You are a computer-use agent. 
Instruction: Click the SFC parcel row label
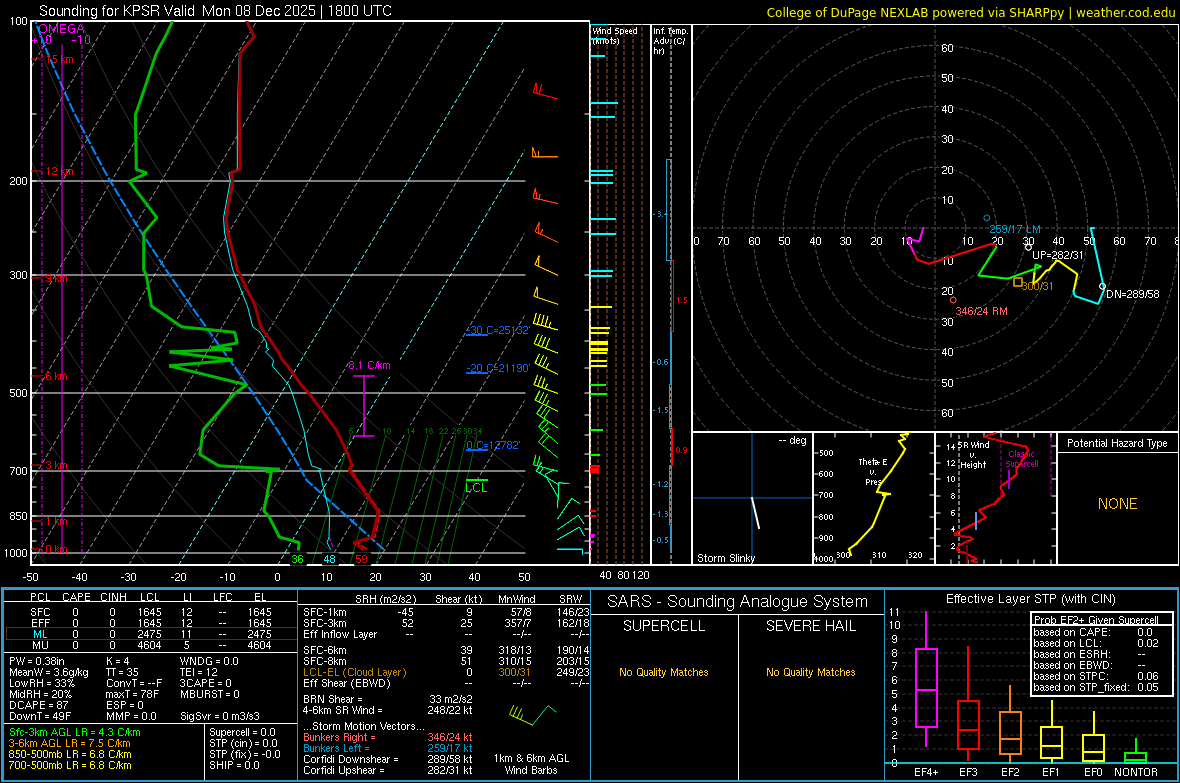[40, 612]
